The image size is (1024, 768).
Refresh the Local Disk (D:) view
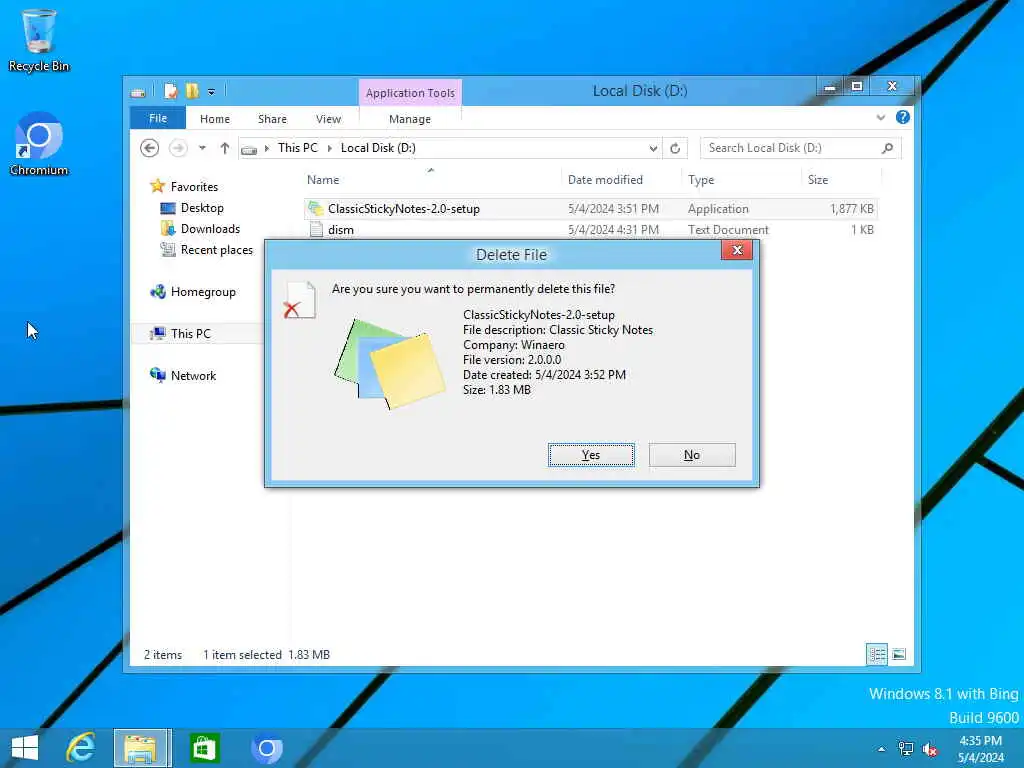[675, 148]
